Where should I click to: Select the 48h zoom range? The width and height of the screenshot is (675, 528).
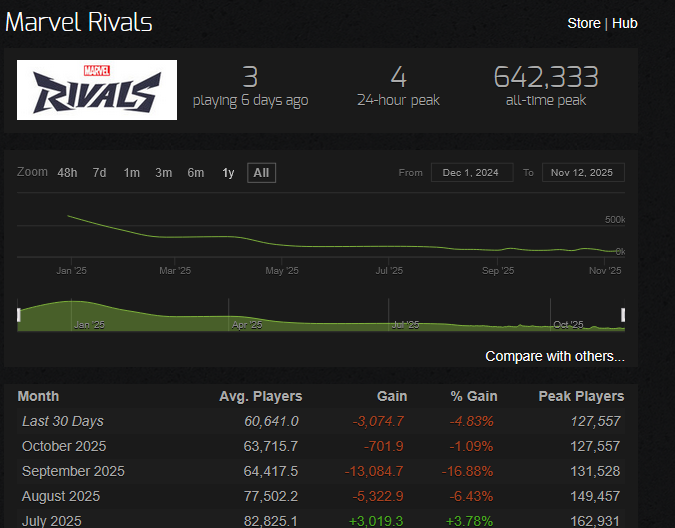(67, 173)
